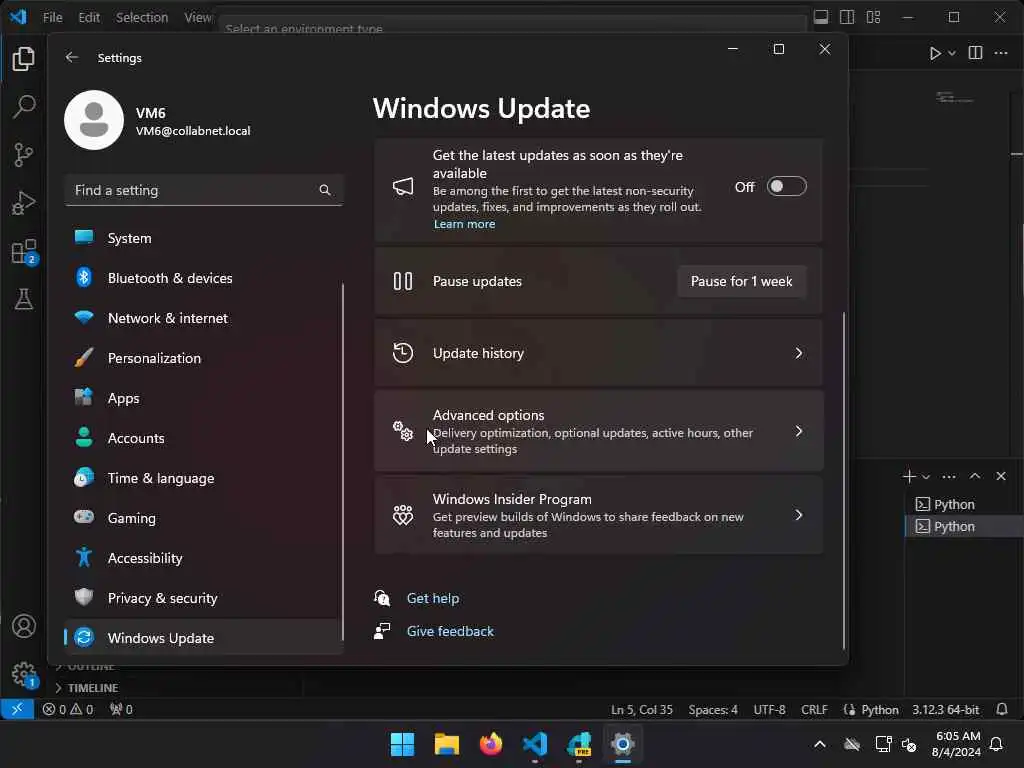
Task: Open Firefox from taskbar
Action: 490,744
